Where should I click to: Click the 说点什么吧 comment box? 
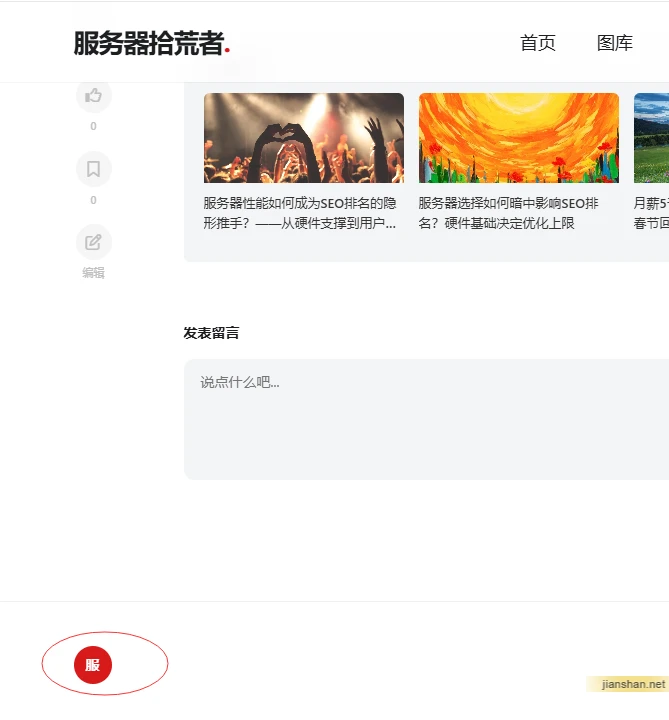coord(426,420)
